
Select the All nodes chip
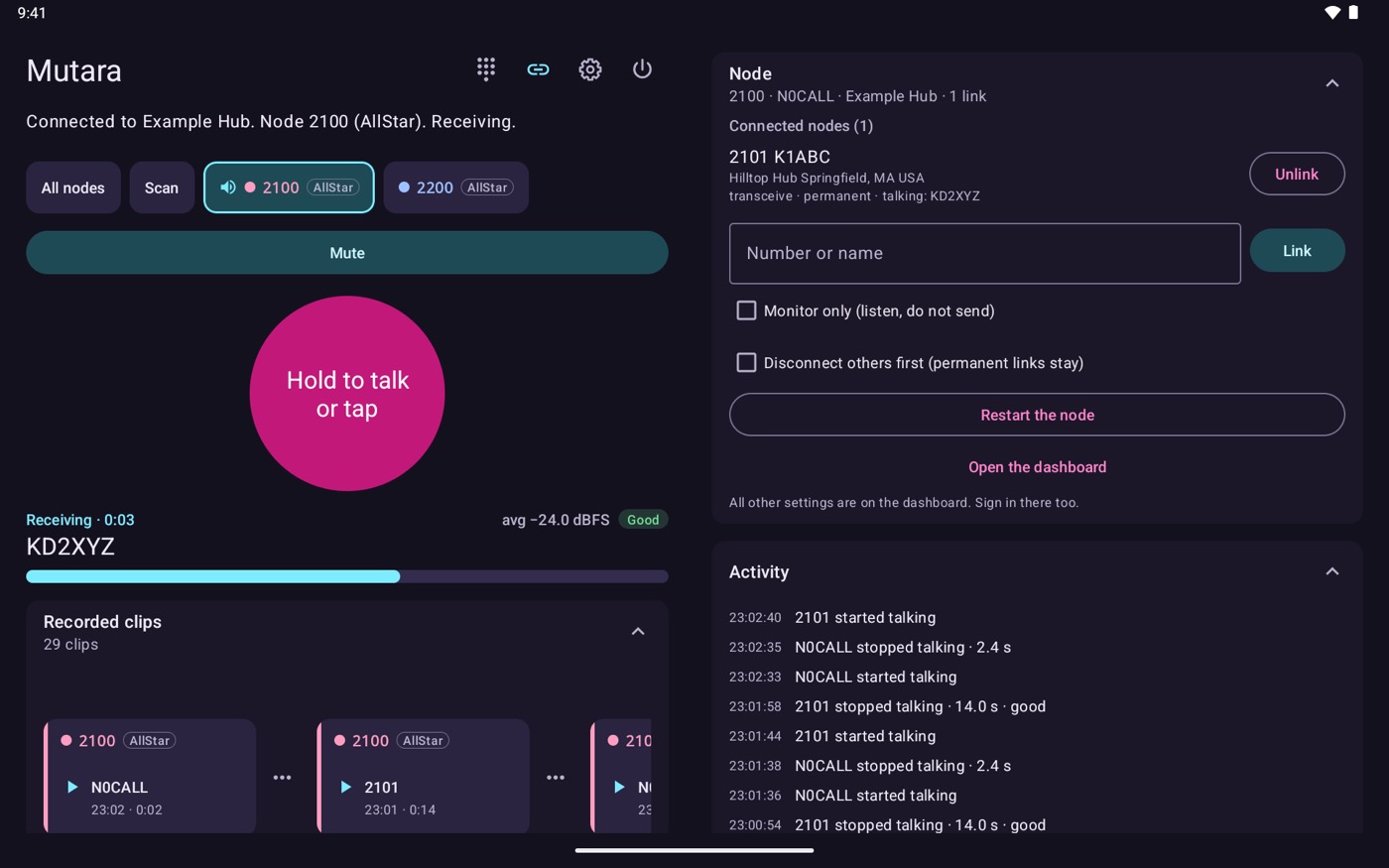[73, 187]
